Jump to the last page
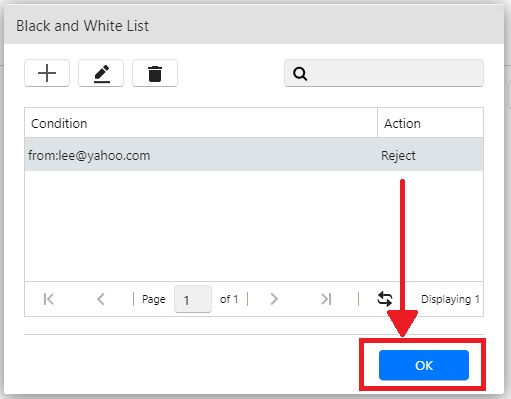 (326, 299)
